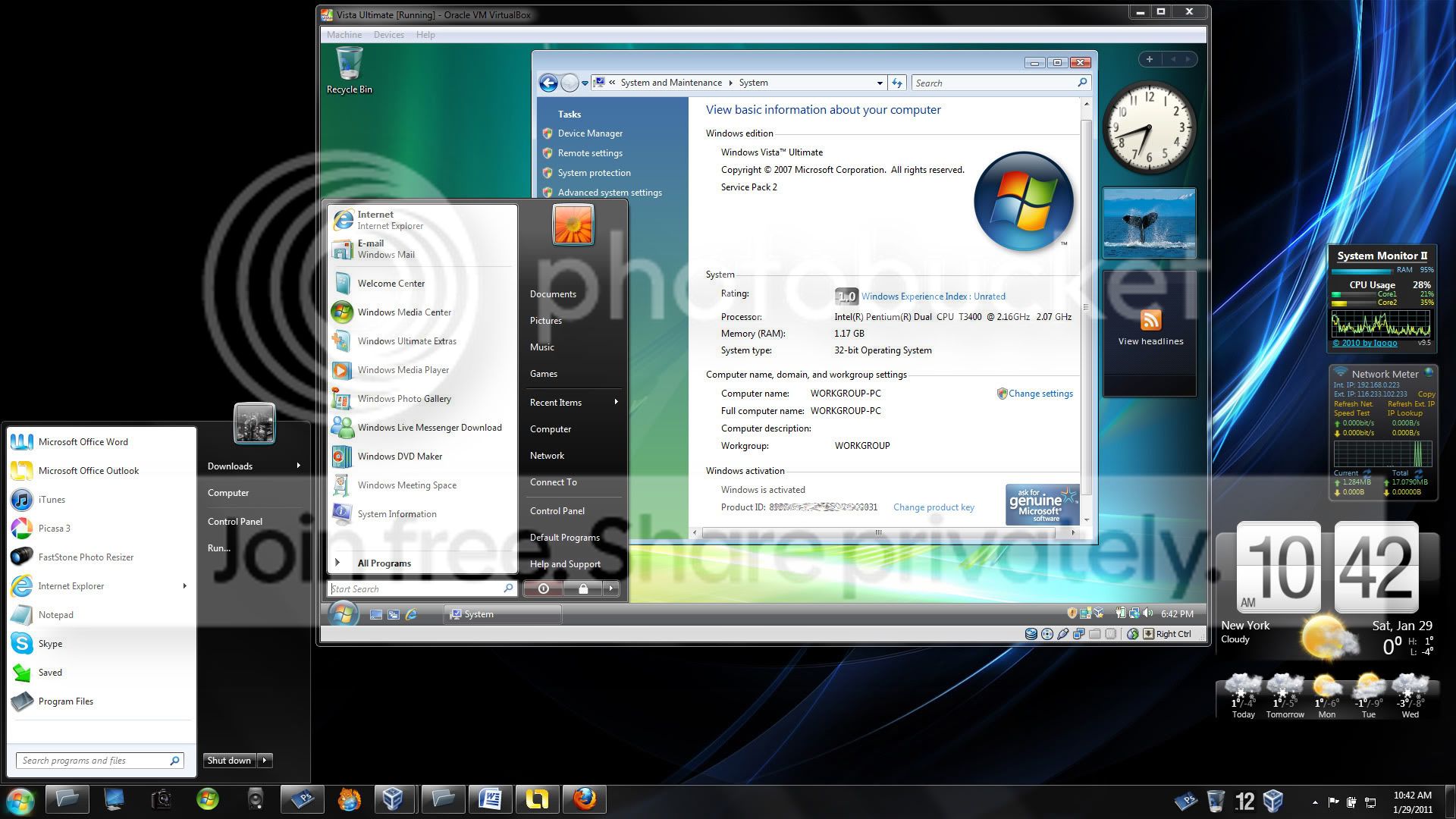Click System window vertical scrollbar

1086,306
